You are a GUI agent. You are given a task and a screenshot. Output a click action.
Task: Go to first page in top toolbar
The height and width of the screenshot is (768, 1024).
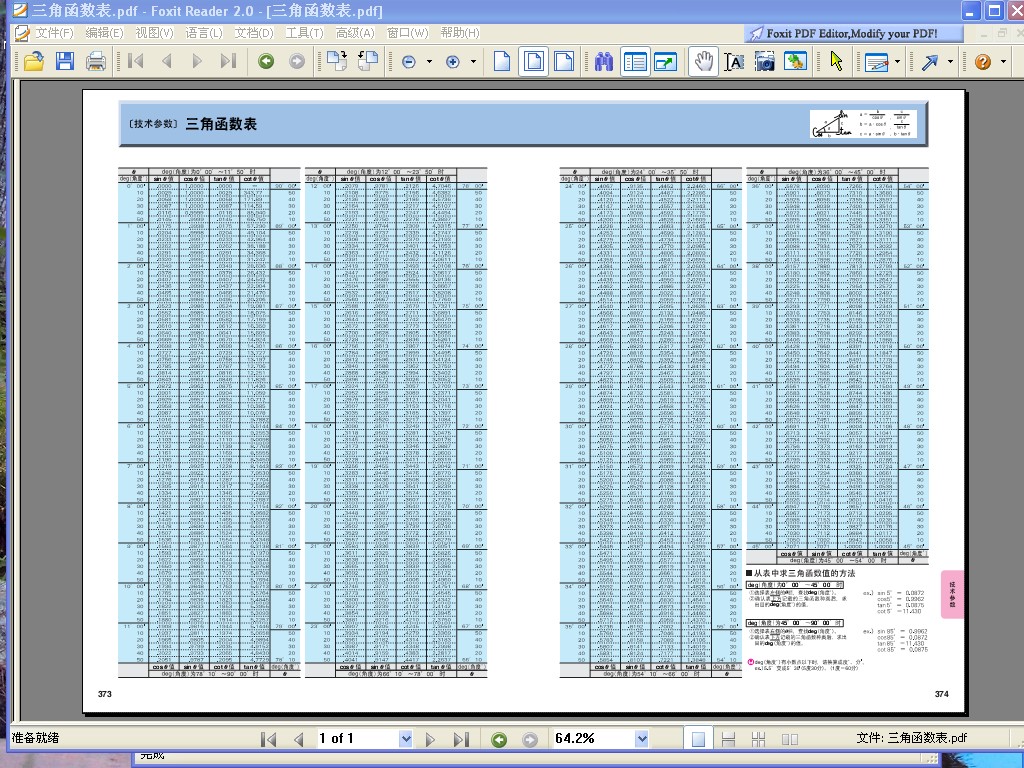pos(136,61)
